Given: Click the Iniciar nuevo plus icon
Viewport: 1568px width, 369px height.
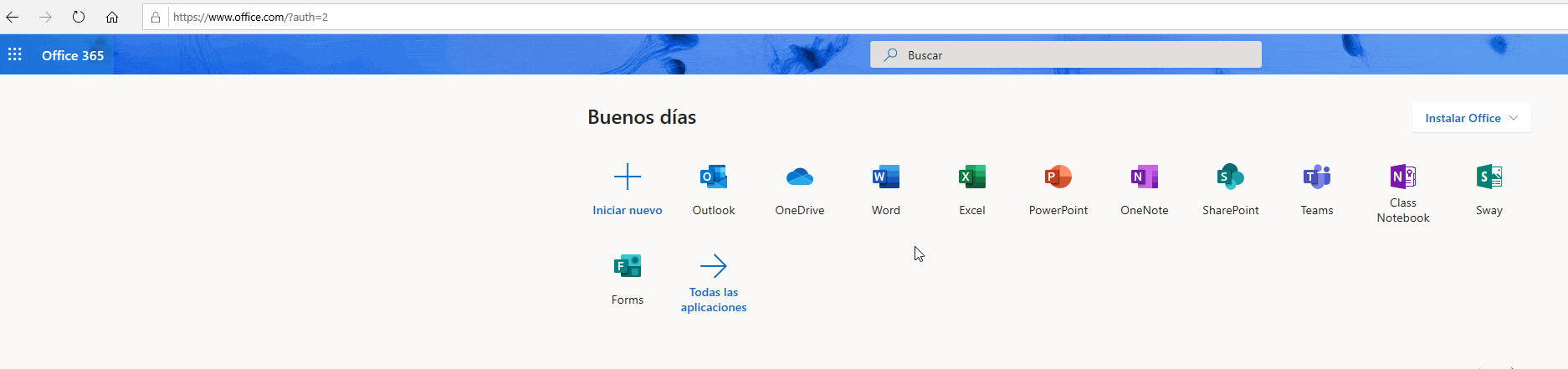Looking at the screenshot, I should (627, 177).
